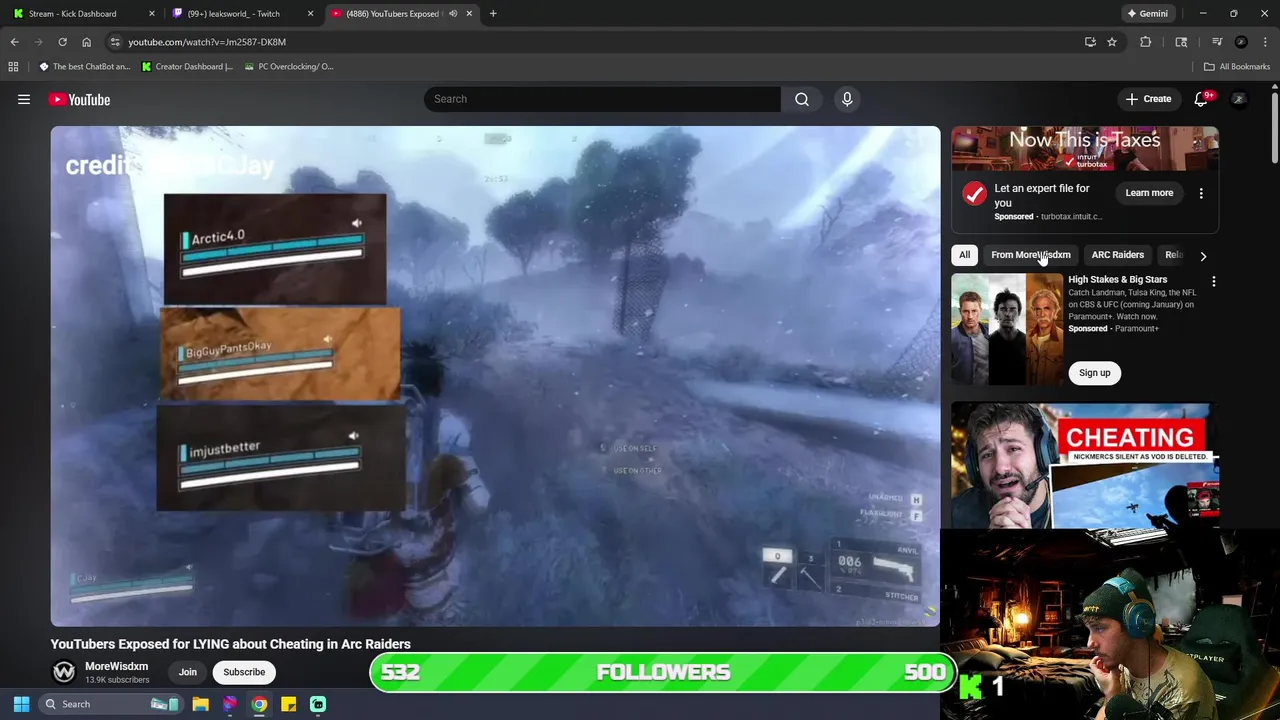Open the Chrome profile avatar

pos(1241,42)
